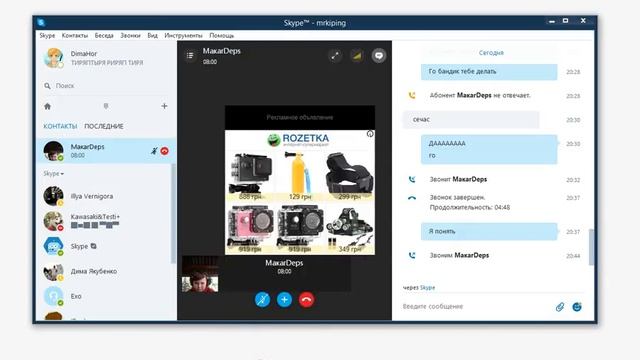640x360 pixels.
Task: Click message 'сечас'
Action: (x=471, y=120)
